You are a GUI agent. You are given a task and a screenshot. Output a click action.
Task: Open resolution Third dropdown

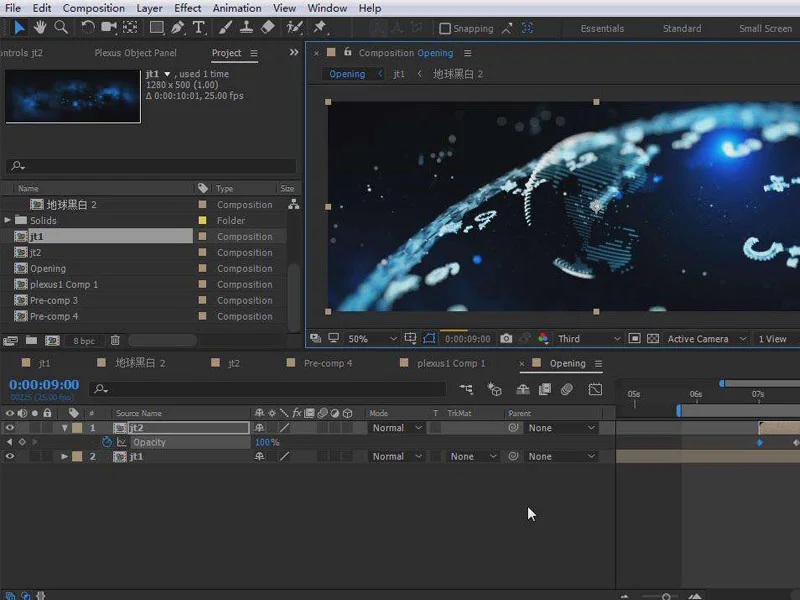pyautogui.click(x=589, y=338)
